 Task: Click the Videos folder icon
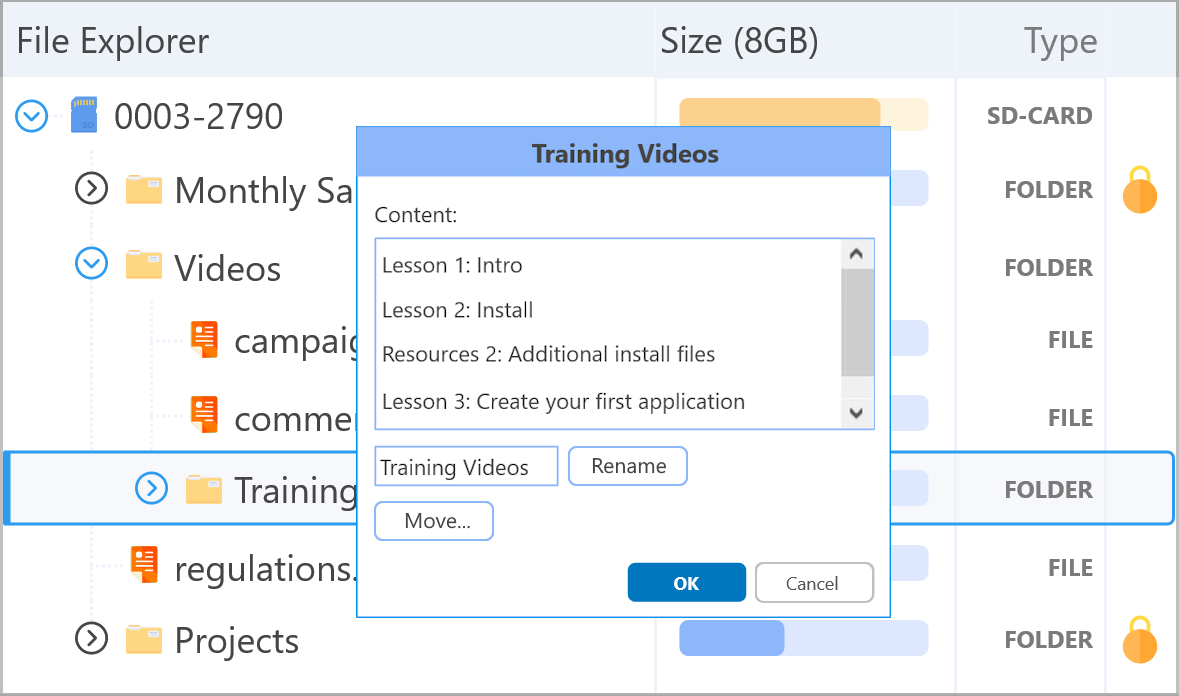pos(145,266)
